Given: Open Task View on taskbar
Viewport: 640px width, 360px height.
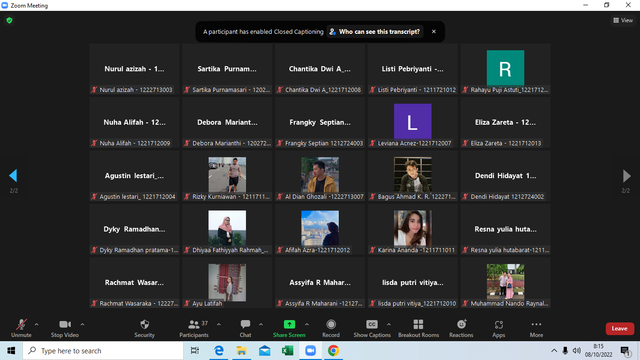Looking at the screenshot, I should (195, 351).
